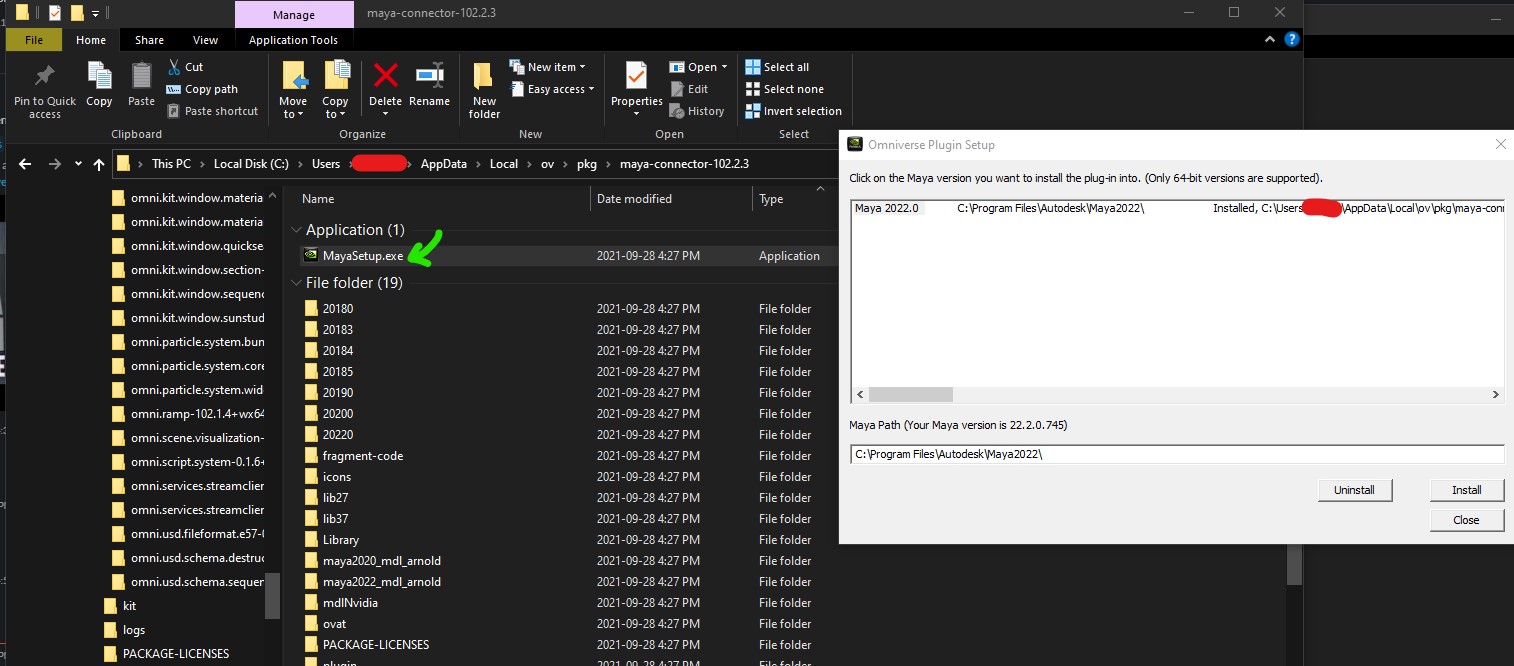
Task: Click Local Disk (C:) in address bar
Action: (251, 164)
